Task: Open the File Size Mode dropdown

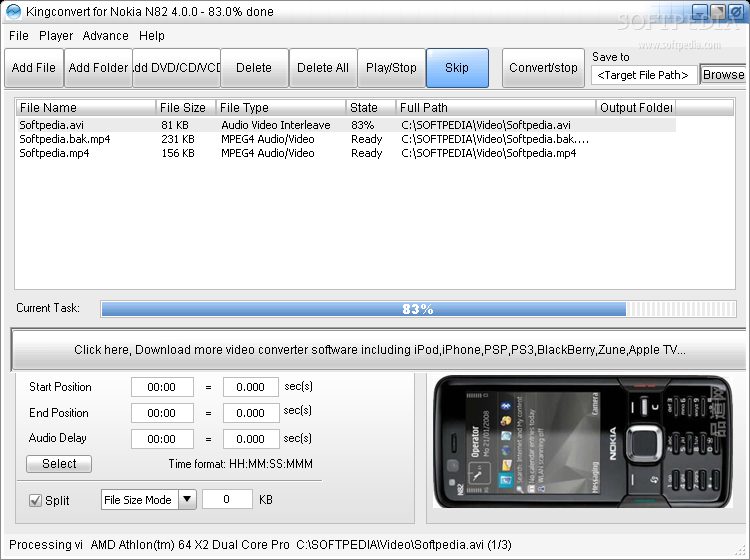Action: [148, 500]
